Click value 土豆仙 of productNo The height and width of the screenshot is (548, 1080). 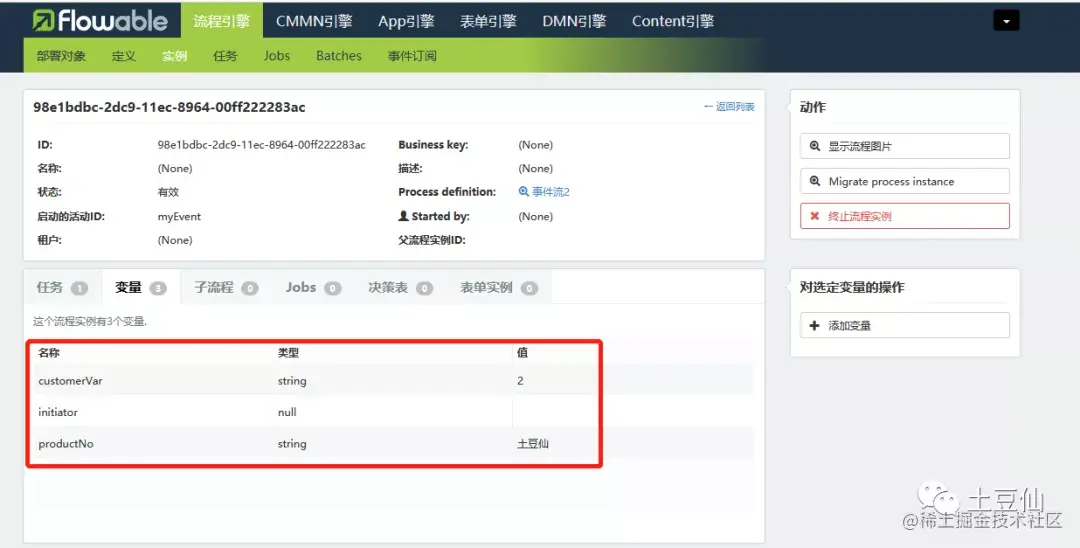(533, 443)
